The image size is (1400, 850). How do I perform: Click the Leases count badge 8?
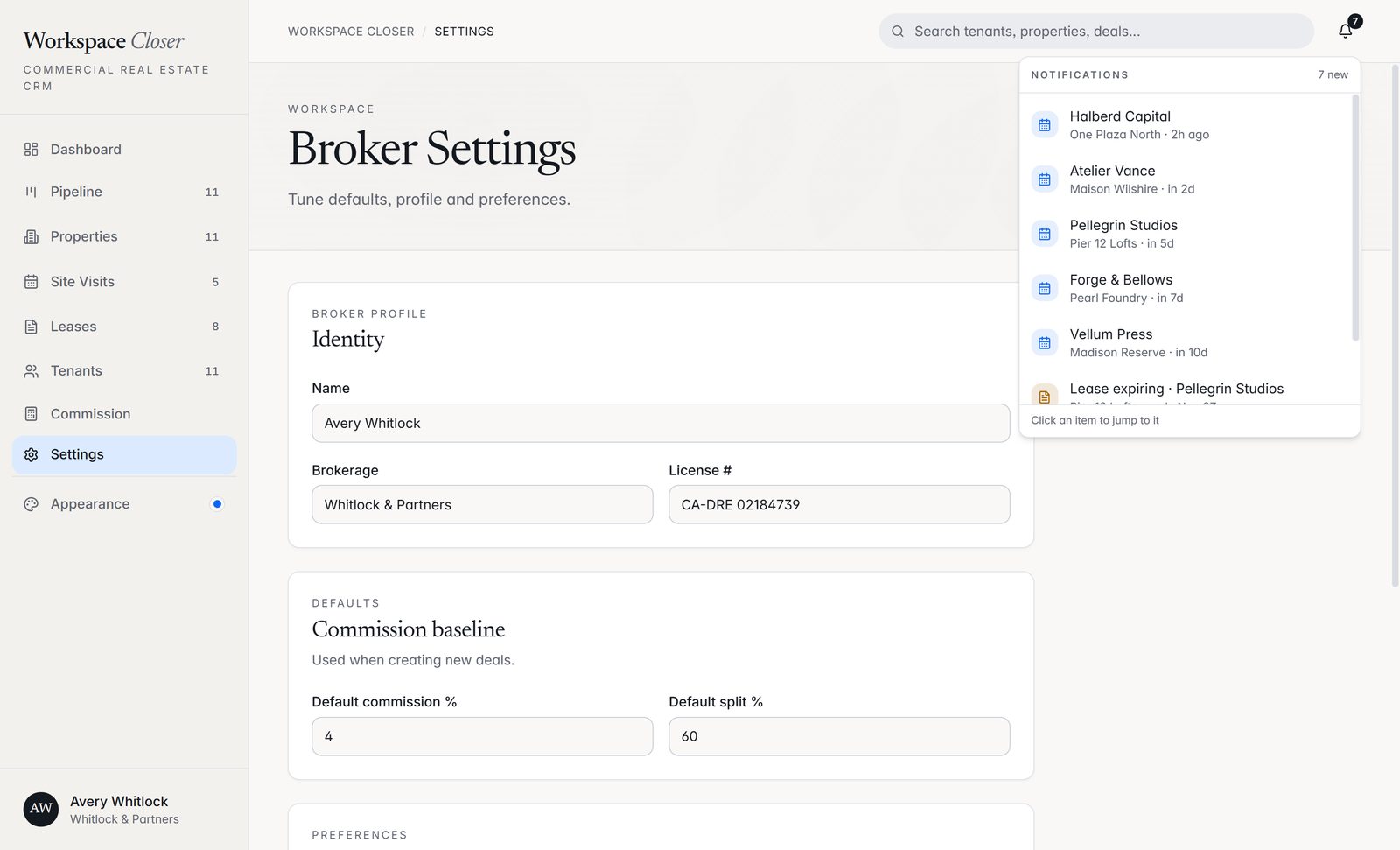pos(215,327)
